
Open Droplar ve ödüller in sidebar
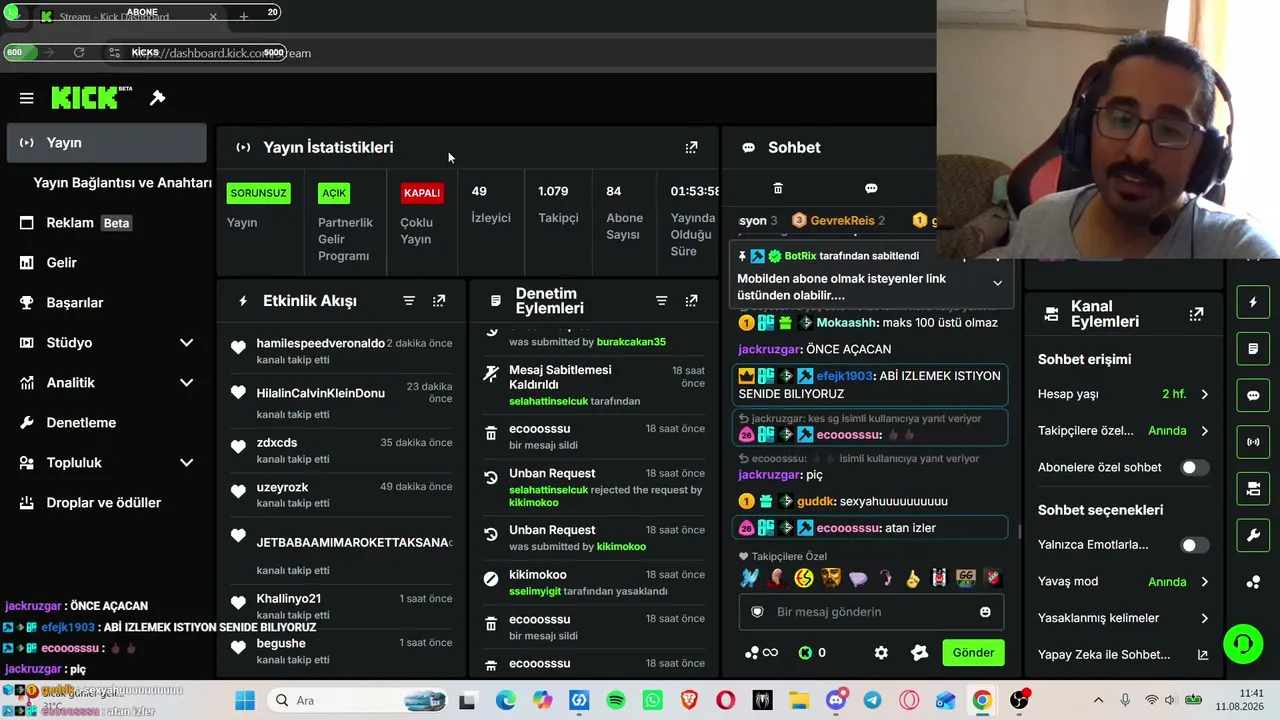point(107,503)
